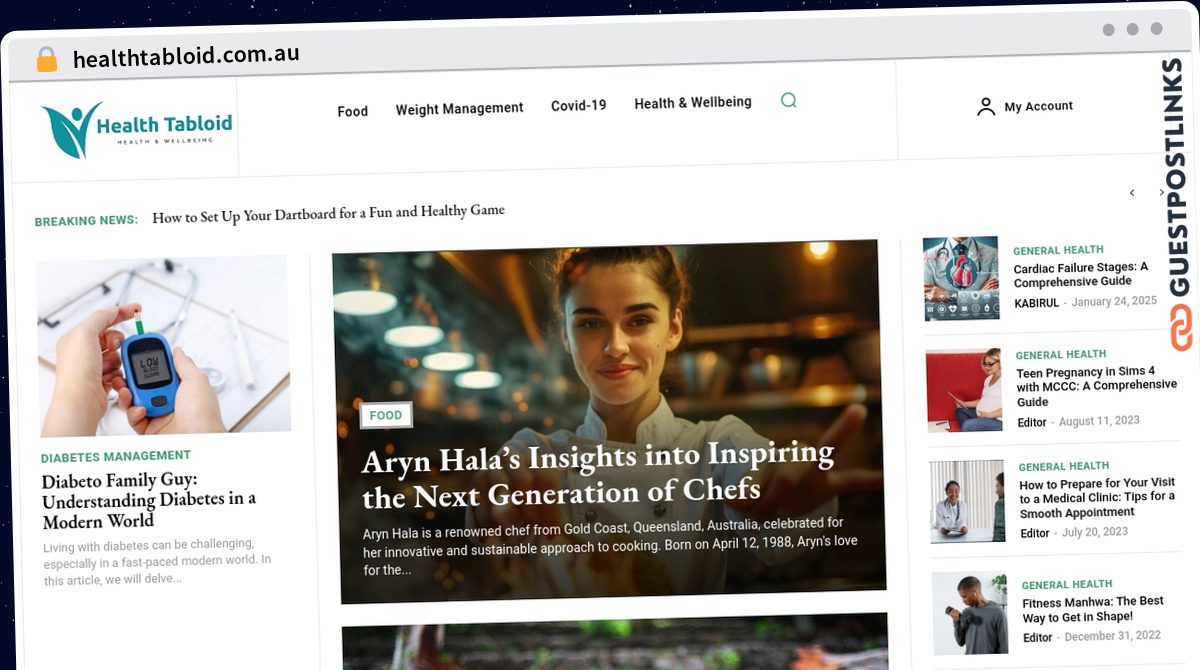Click General Health label above Cardiac Failure
The height and width of the screenshot is (670, 1200).
coord(1058,250)
